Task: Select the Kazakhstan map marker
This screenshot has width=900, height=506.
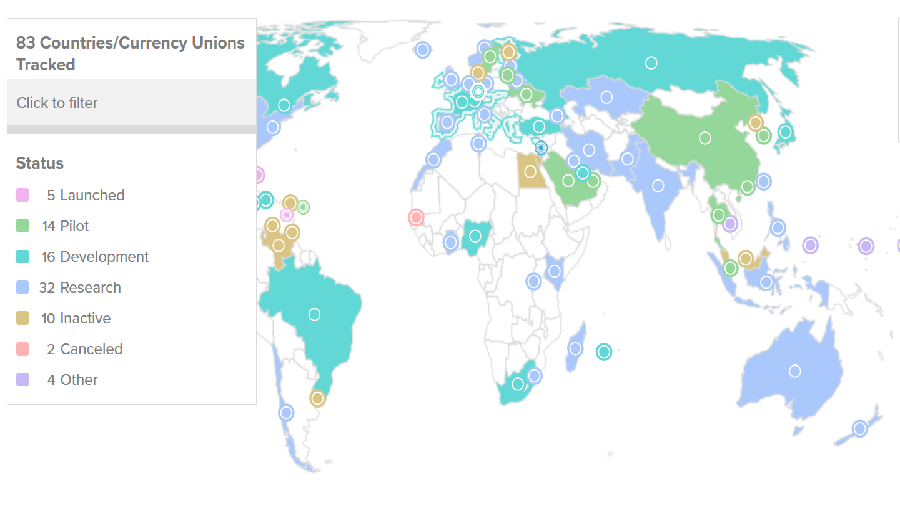Action: 607,98
